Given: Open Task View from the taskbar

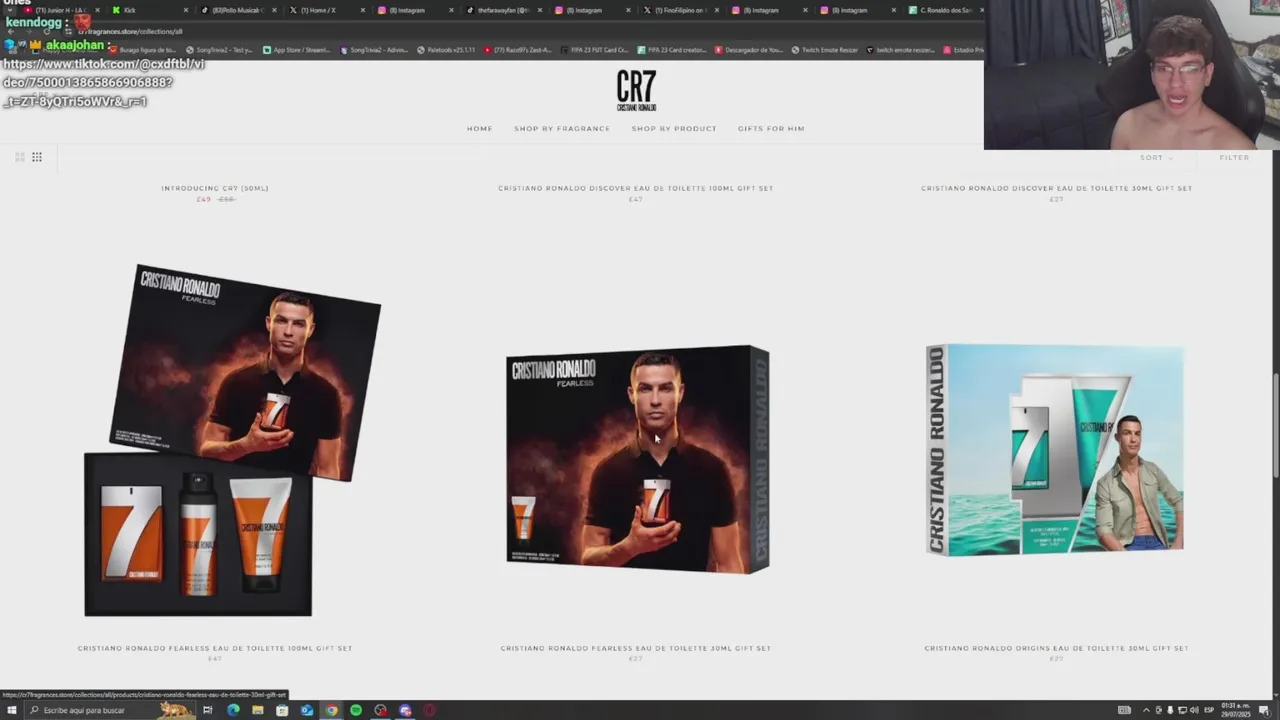Looking at the screenshot, I should (x=208, y=710).
